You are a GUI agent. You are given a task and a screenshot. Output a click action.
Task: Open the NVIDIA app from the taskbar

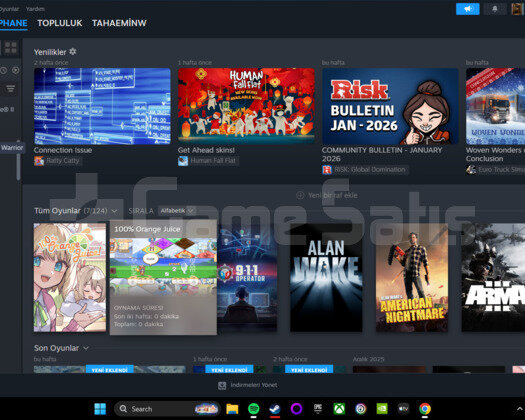(382, 409)
